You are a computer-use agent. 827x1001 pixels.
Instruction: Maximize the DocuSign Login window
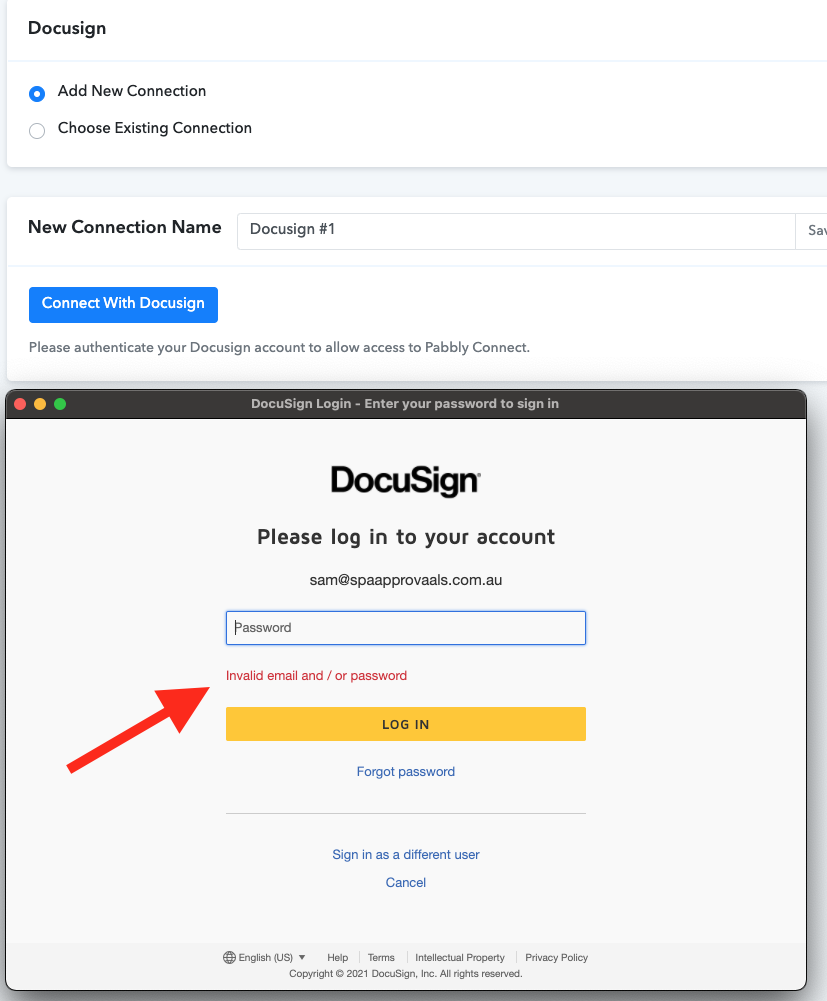coord(60,404)
